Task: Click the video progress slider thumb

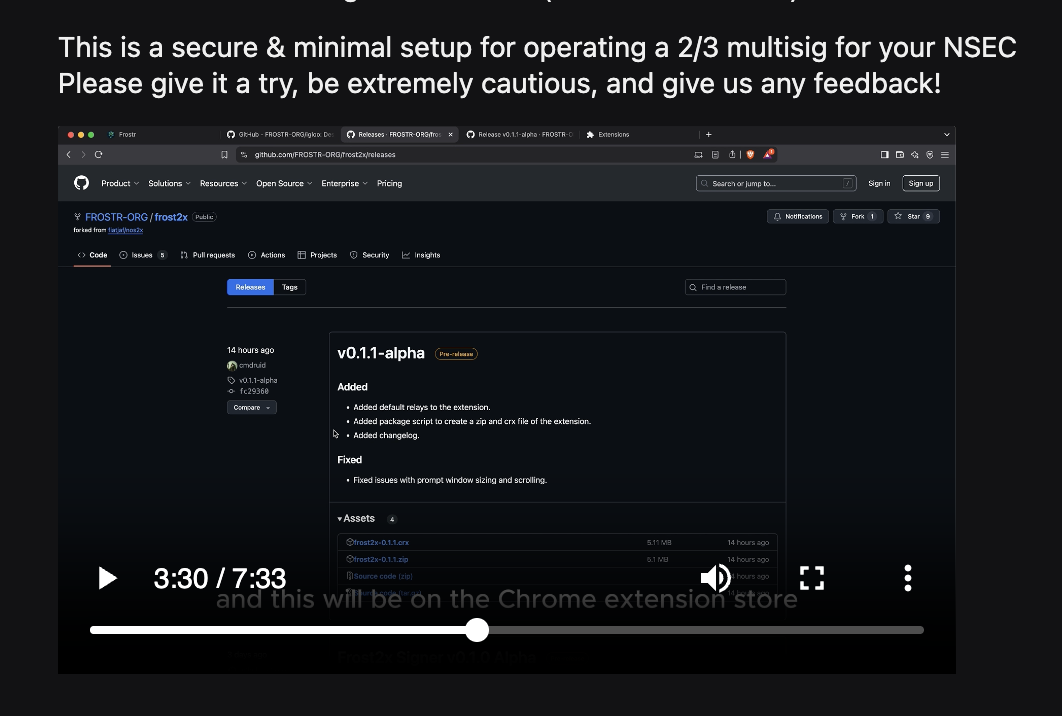Action: coord(477,630)
